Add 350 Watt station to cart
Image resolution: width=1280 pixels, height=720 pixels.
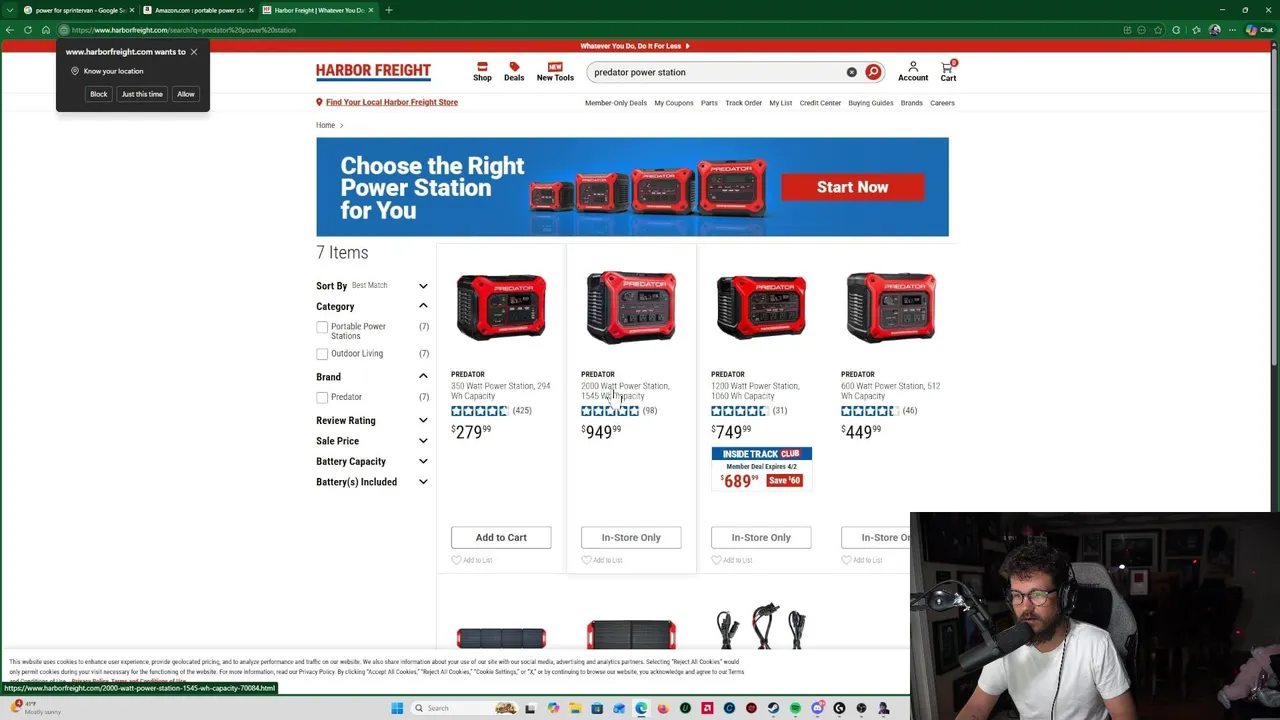click(501, 538)
